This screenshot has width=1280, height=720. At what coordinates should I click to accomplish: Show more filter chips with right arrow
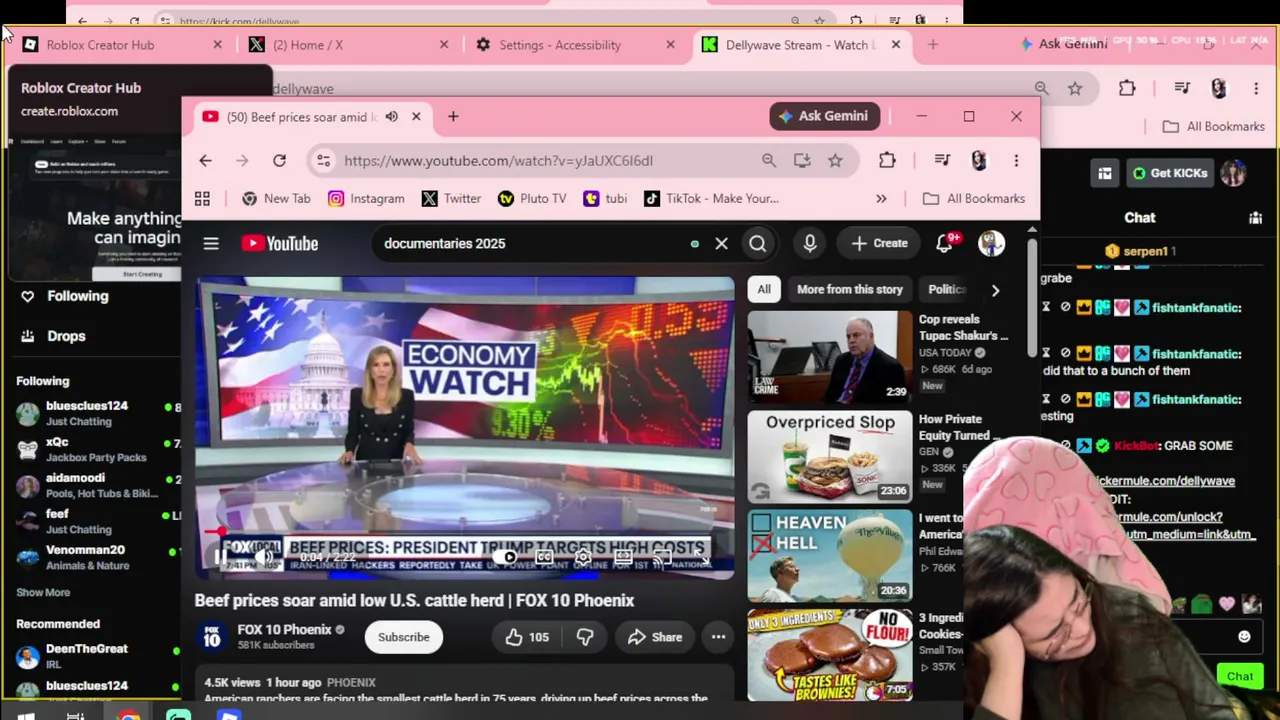[x=995, y=290]
